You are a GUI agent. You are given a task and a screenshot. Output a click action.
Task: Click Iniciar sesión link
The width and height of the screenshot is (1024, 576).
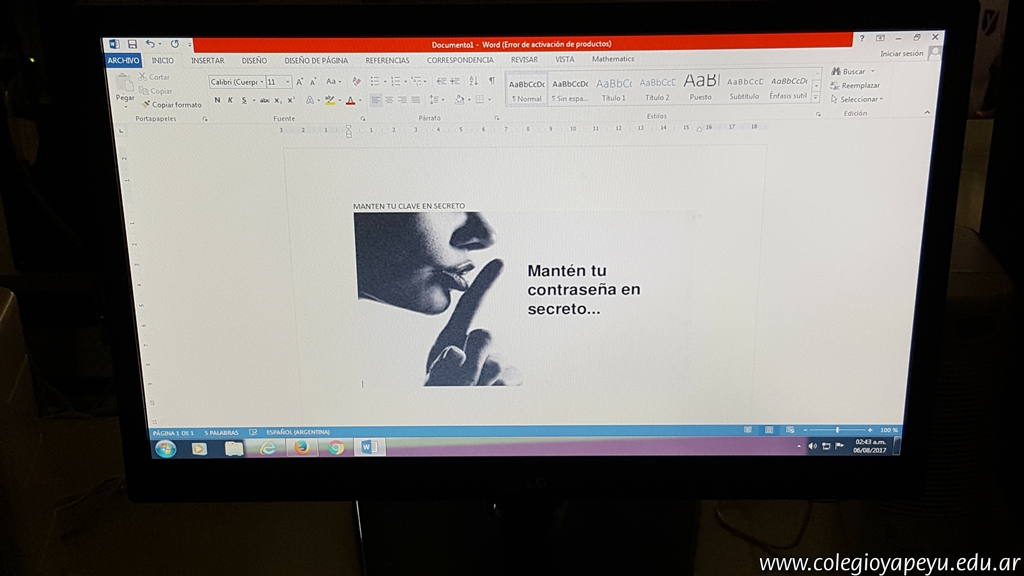(902, 54)
